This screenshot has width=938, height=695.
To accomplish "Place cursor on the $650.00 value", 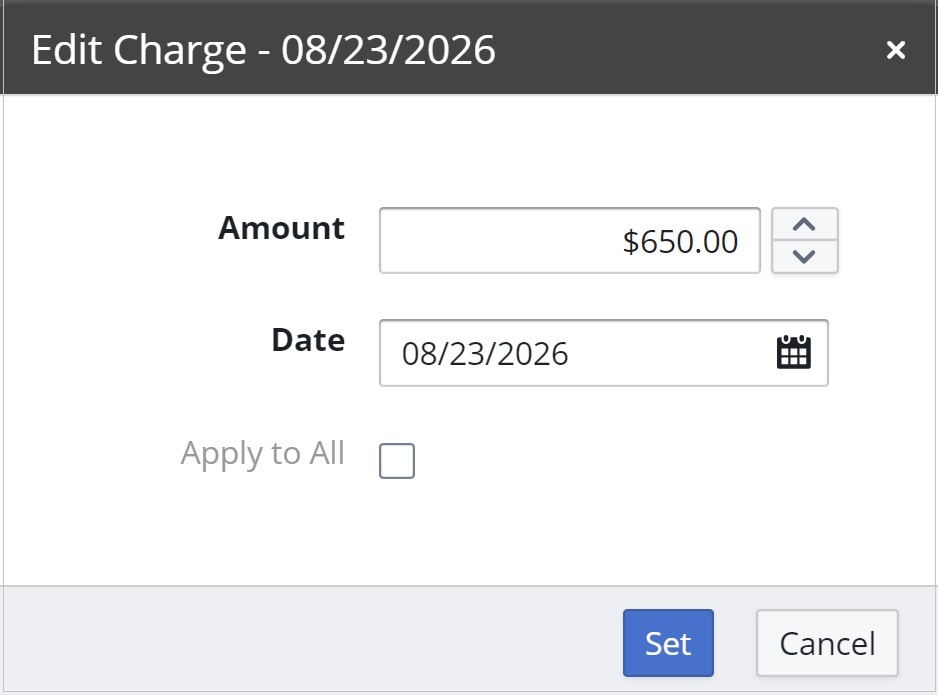I will (680, 242).
